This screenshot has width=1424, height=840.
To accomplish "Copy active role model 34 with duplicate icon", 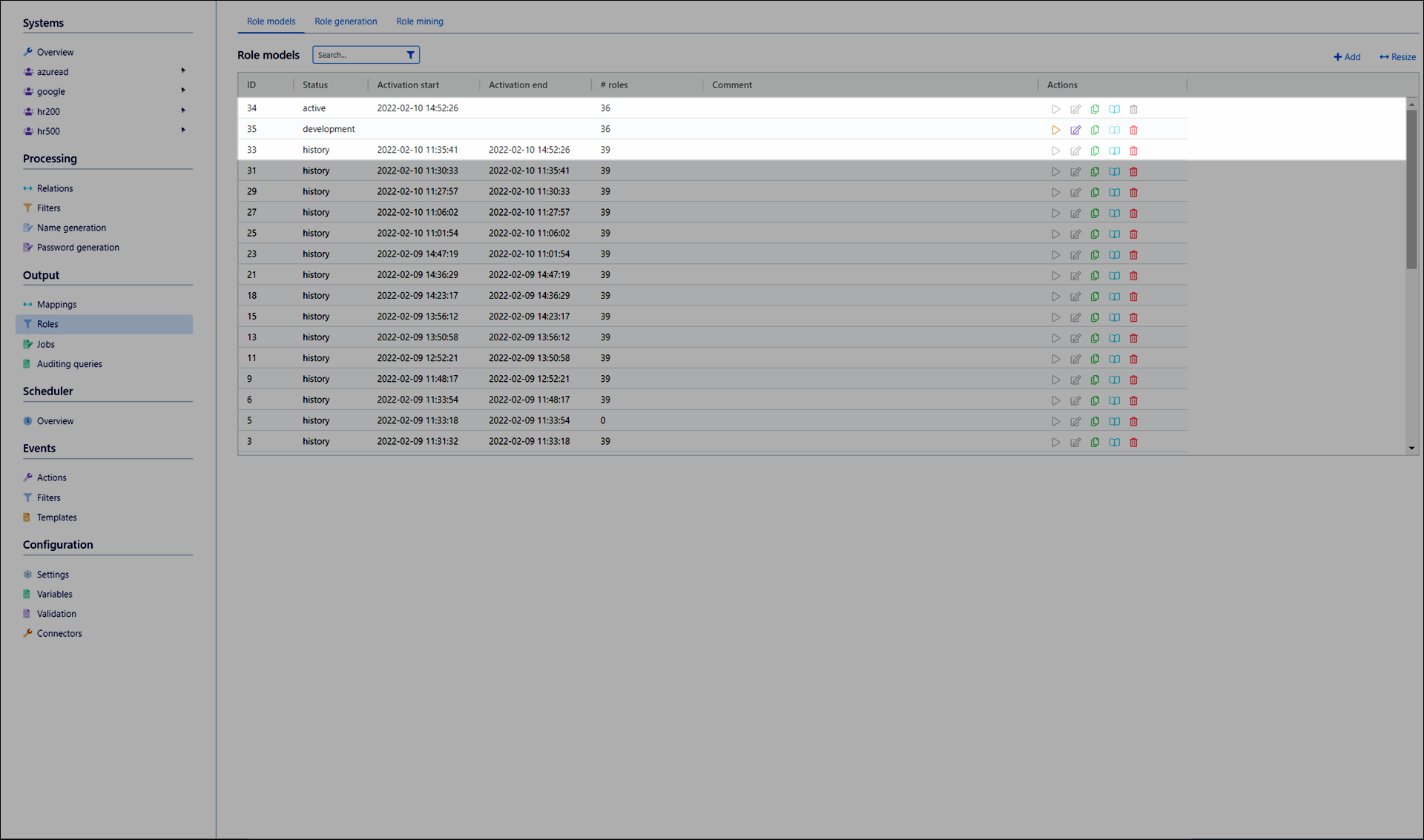I will (1095, 109).
